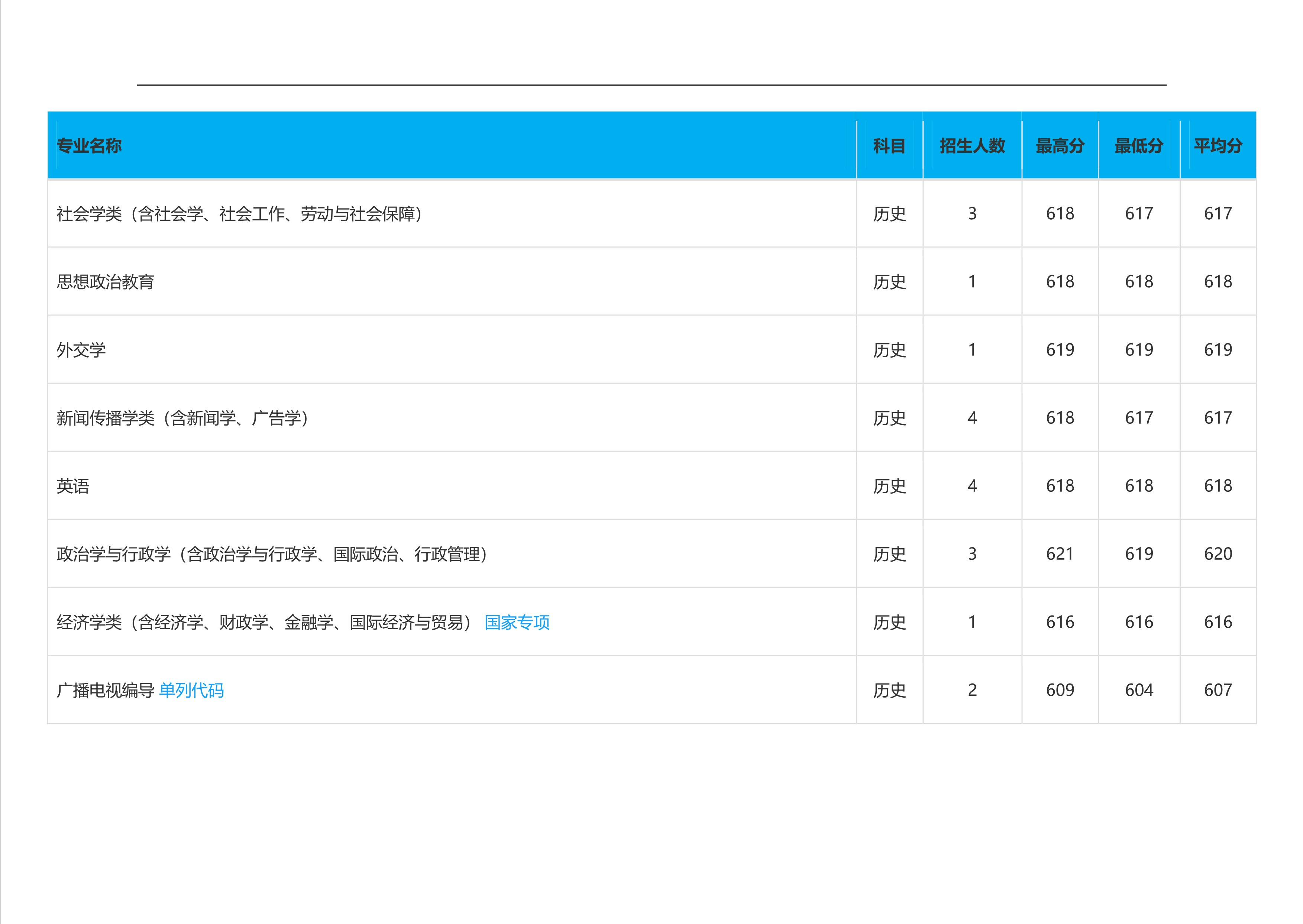Select the enrollment count 4 for 新闻传播学类

[972, 418]
